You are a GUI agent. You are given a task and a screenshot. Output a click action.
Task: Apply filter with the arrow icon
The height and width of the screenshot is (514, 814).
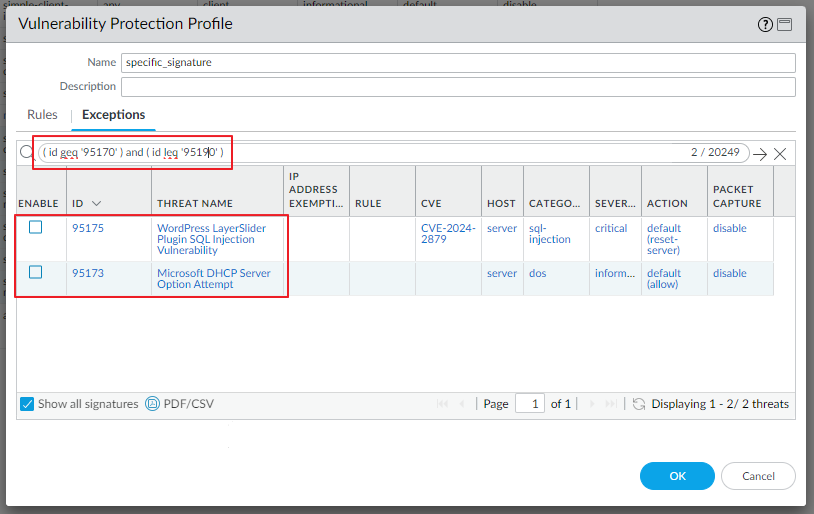[x=760, y=154]
